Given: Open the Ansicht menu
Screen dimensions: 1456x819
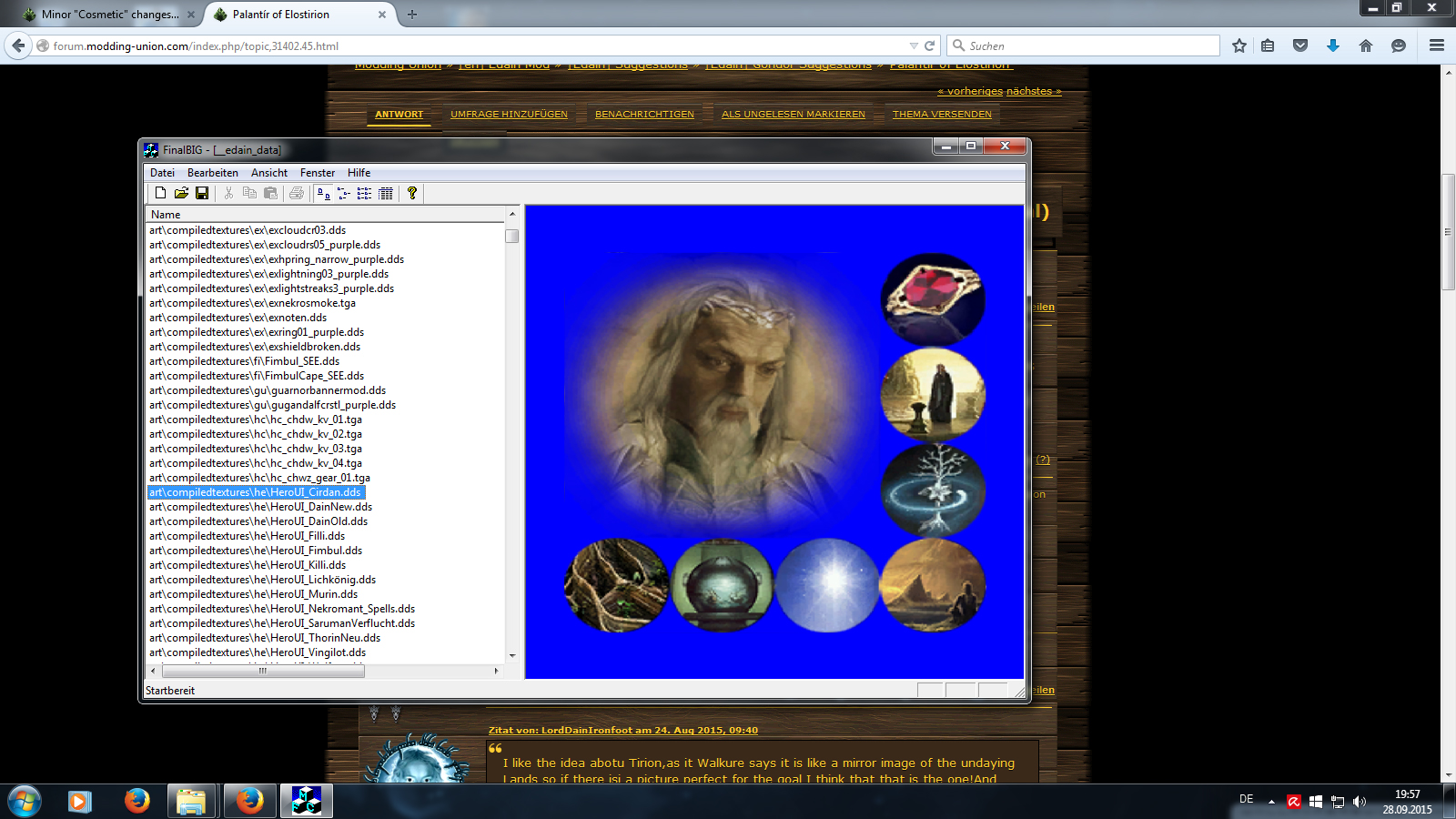Looking at the screenshot, I should pos(269,173).
